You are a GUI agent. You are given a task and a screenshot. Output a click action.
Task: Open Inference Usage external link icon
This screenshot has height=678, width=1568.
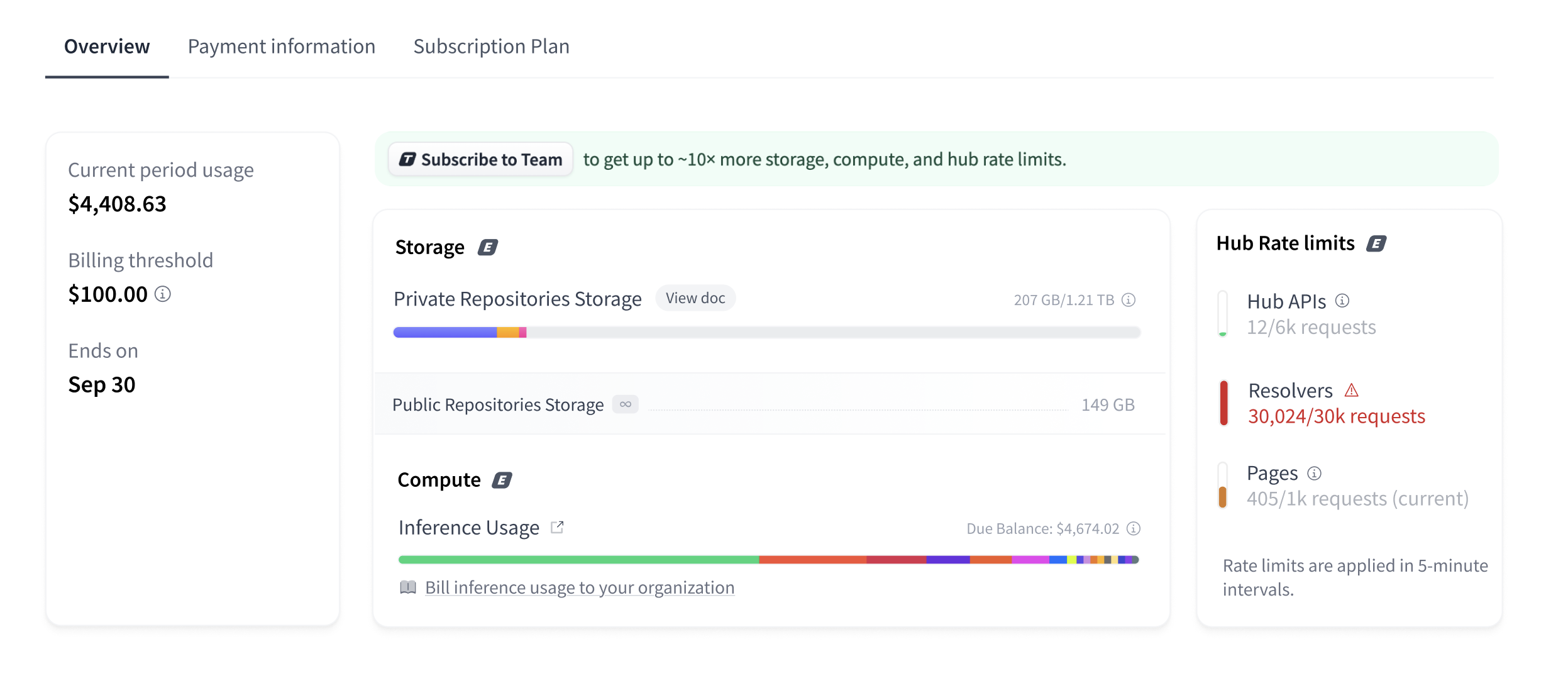[557, 527]
